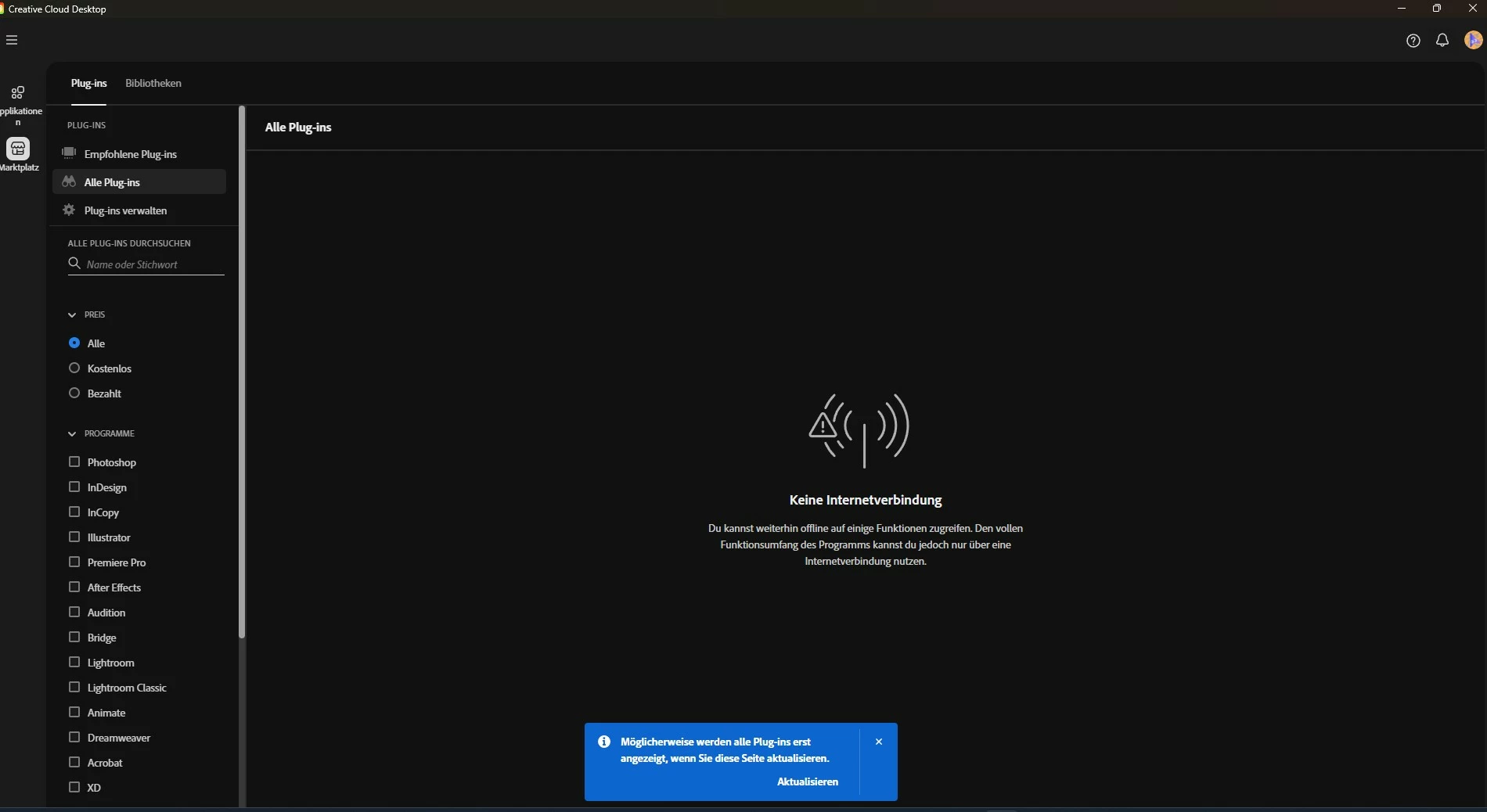
Task: Click the Name oder Stichwort search field
Action: coord(146,264)
